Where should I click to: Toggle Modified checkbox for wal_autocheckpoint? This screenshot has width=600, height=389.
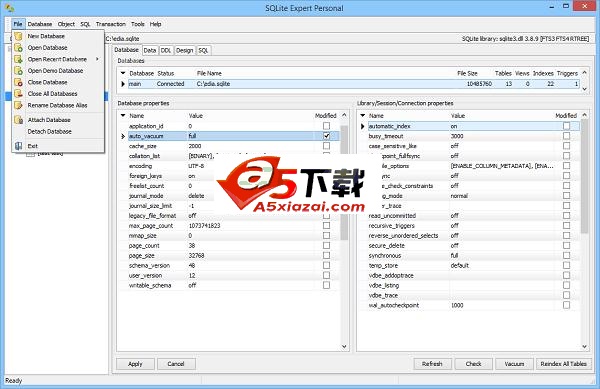566,305
